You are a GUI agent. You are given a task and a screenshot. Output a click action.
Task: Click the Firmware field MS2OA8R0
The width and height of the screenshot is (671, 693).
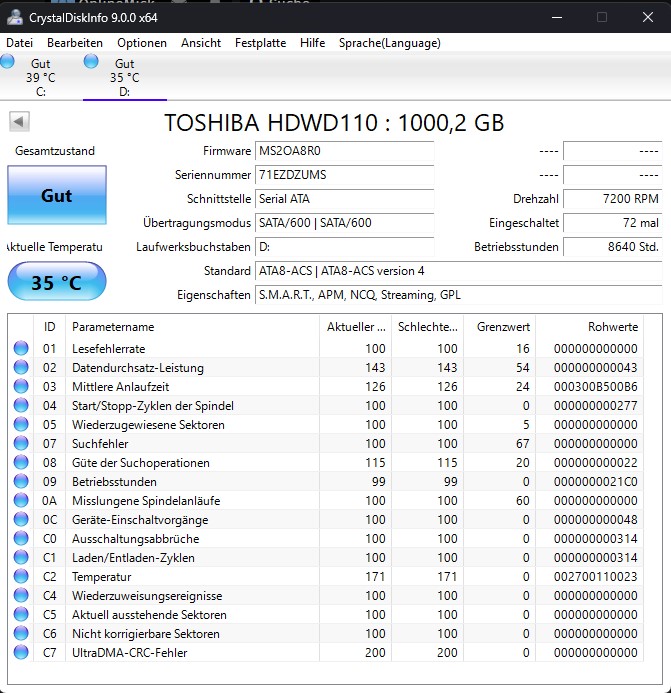click(x=344, y=151)
